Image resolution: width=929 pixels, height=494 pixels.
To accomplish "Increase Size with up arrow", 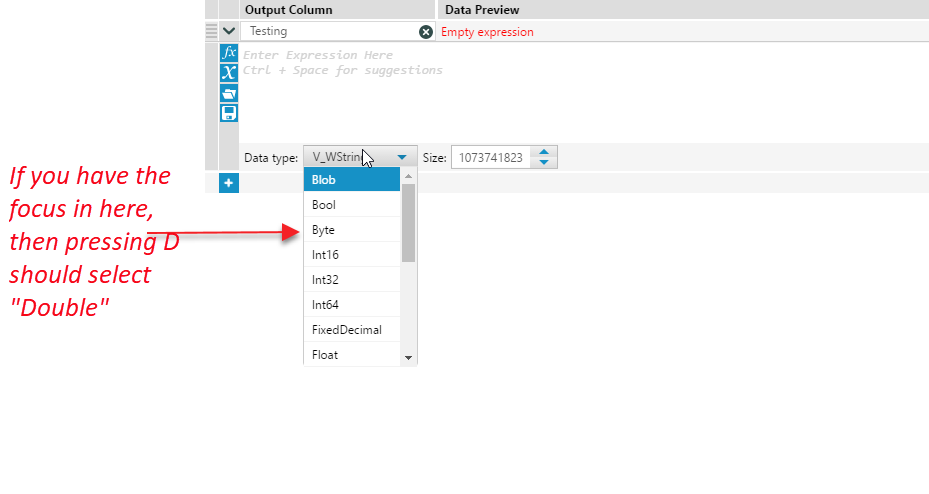I will tap(544, 152).
